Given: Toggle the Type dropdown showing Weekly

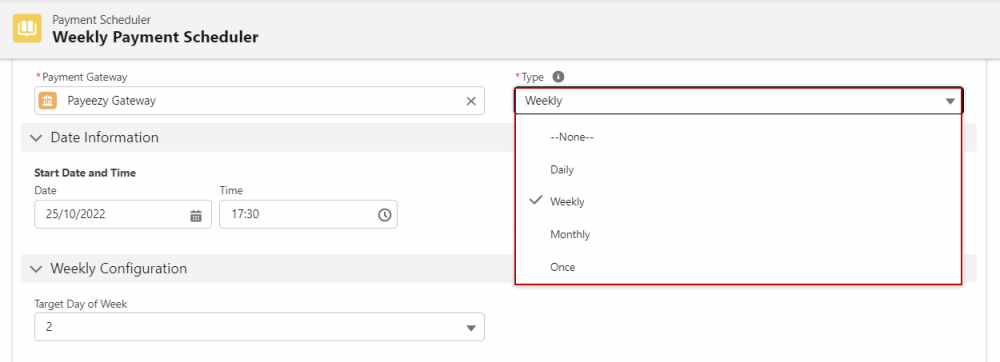Looking at the screenshot, I should coord(739,101).
